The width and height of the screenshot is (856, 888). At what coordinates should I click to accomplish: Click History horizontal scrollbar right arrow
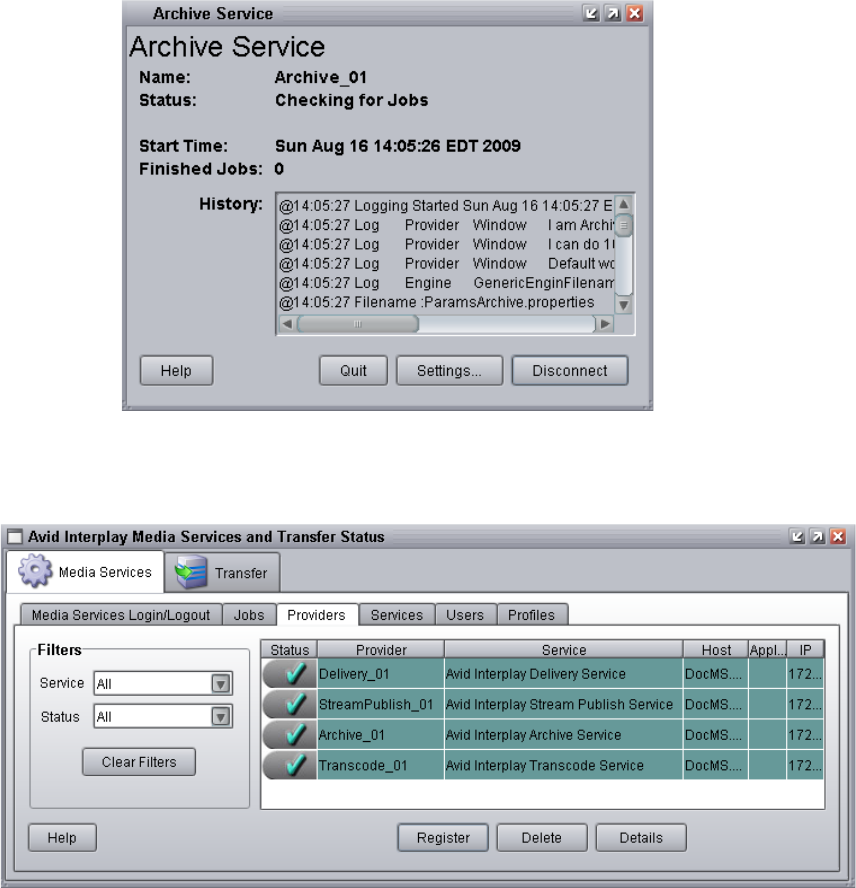pyautogui.click(x=605, y=324)
